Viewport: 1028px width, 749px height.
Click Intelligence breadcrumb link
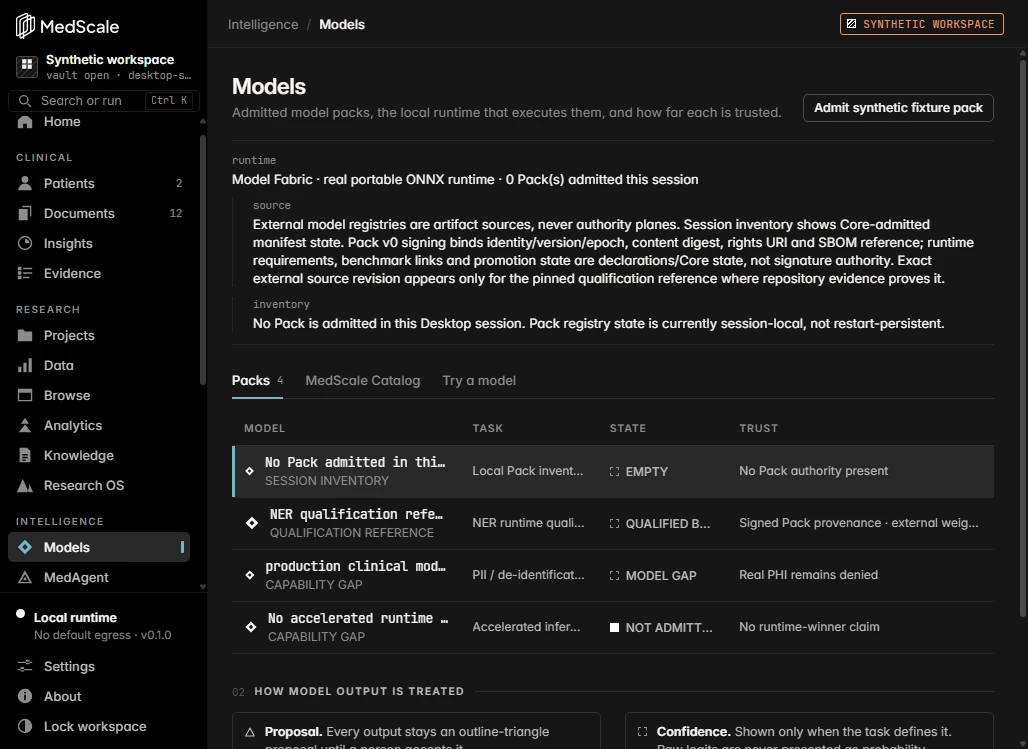263,24
